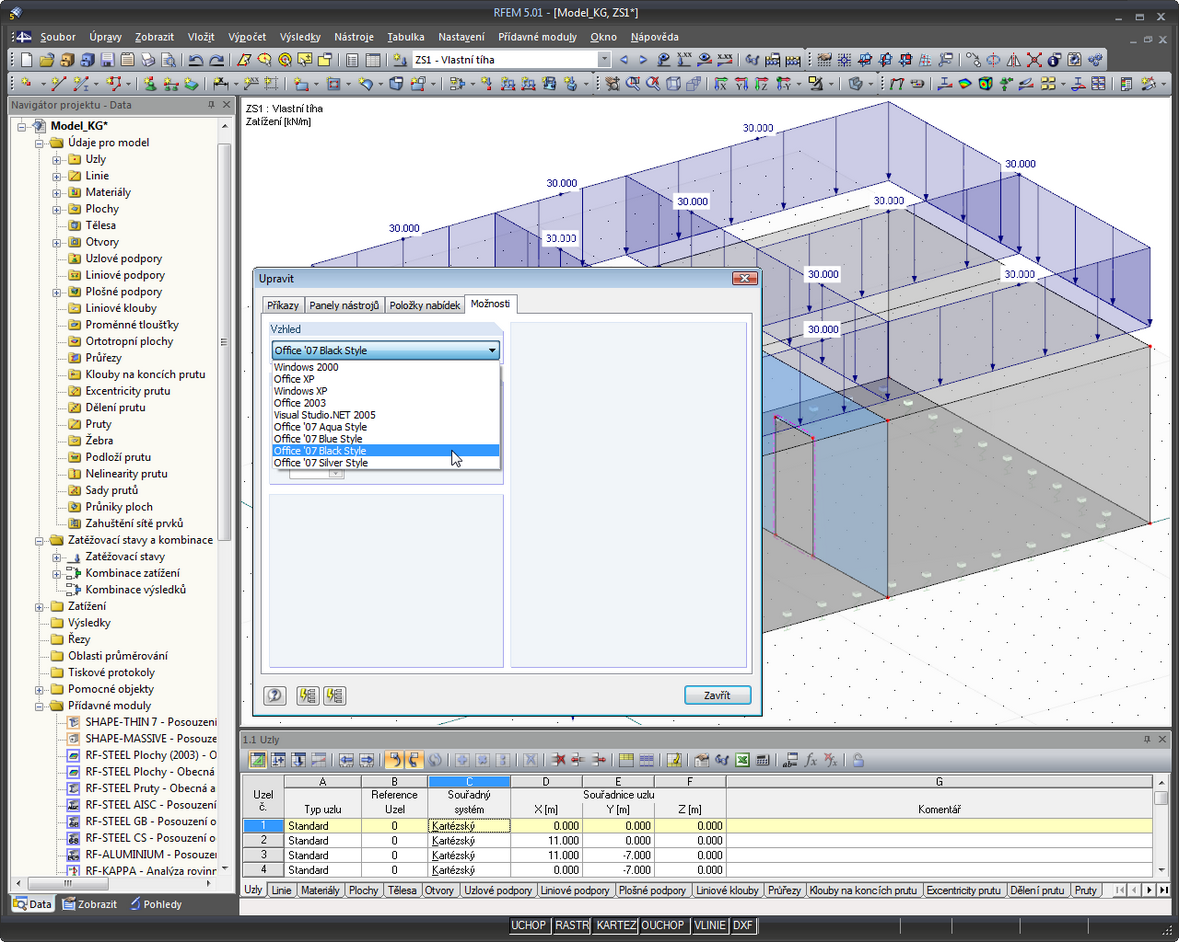Switch to Zobrazit navigator tab
Image resolution: width=1179 pixels, height=942 pixels.
88,904
